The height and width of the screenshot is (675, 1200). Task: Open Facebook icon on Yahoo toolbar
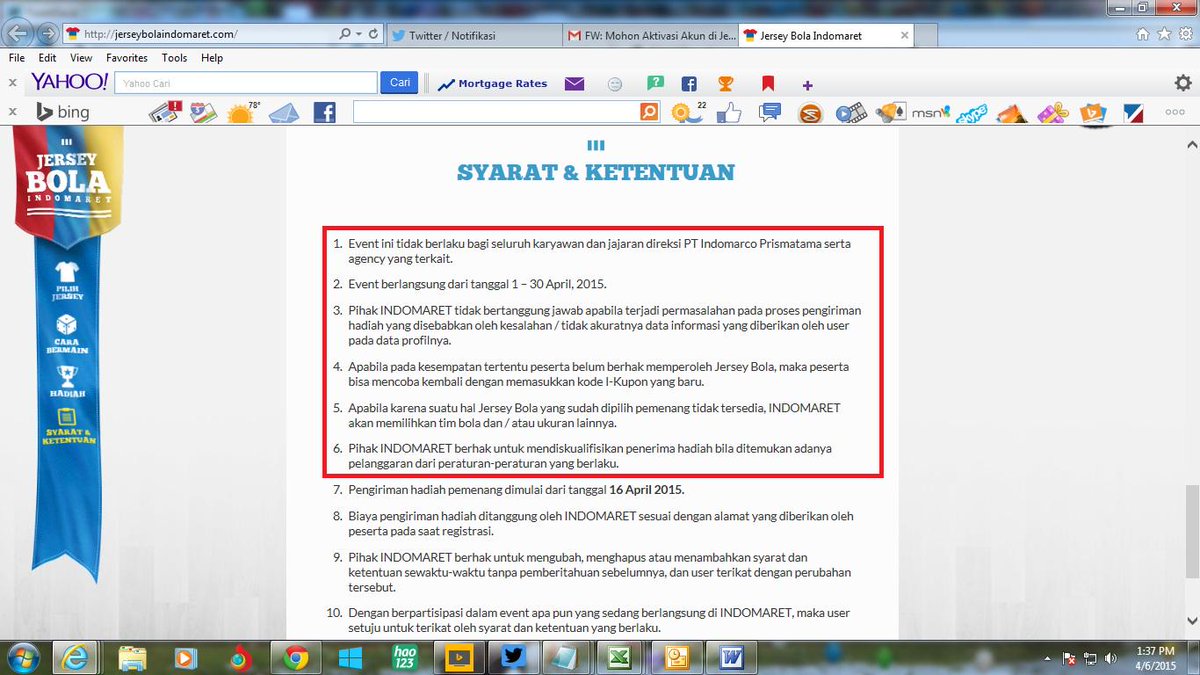point(689,84)
